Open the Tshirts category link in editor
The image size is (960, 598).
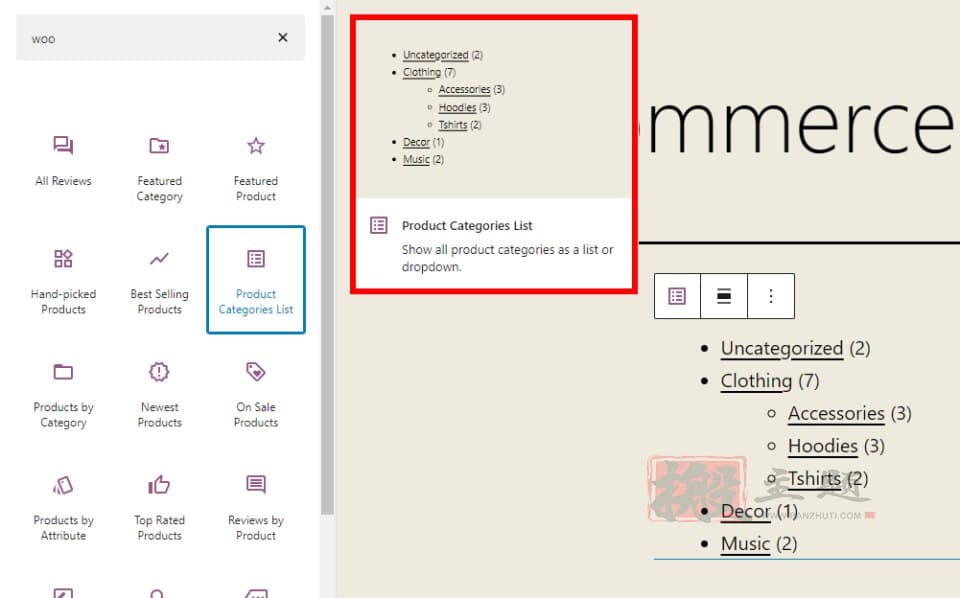(814, 478)
